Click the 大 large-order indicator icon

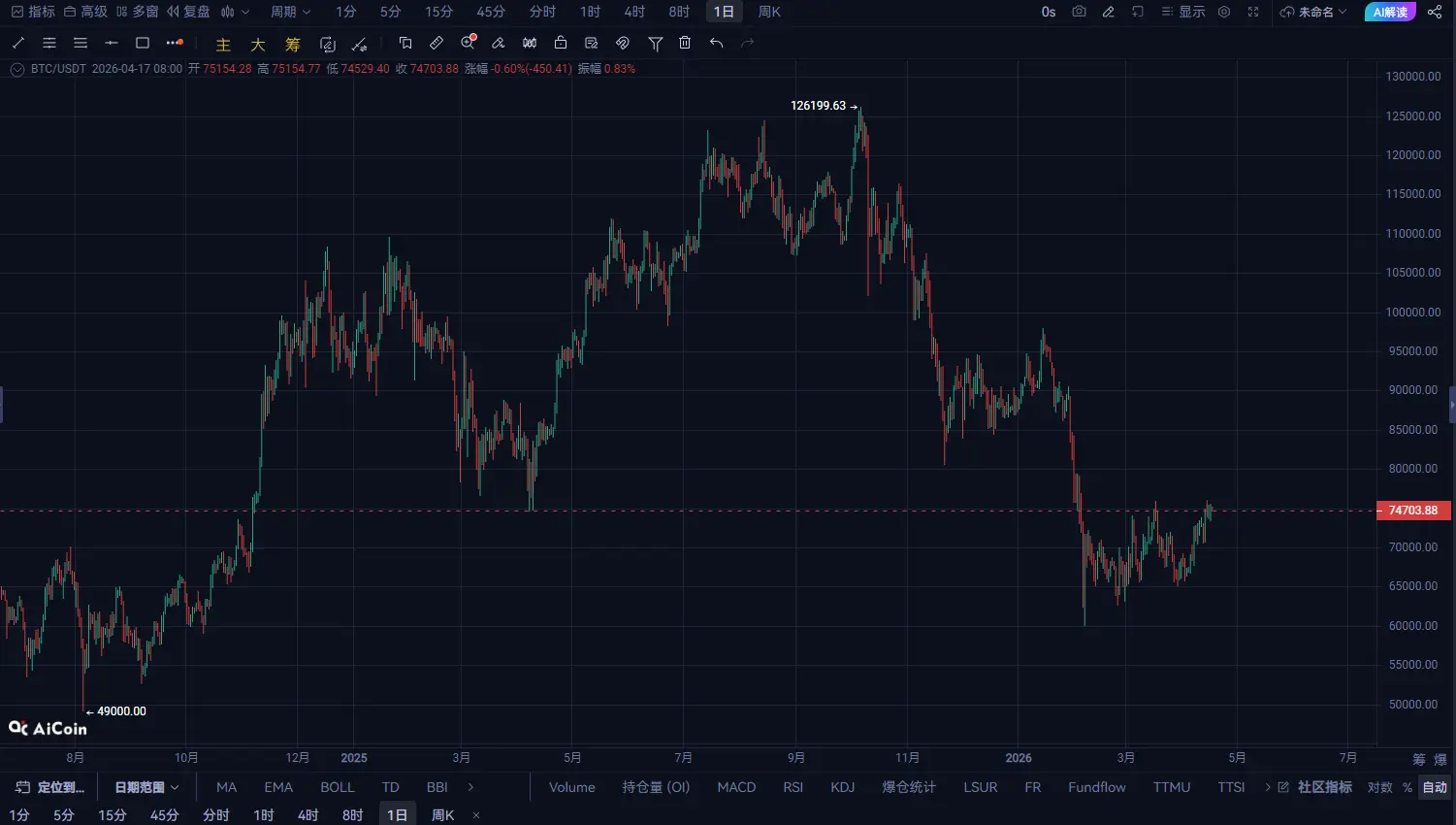(x=258, y=45)
